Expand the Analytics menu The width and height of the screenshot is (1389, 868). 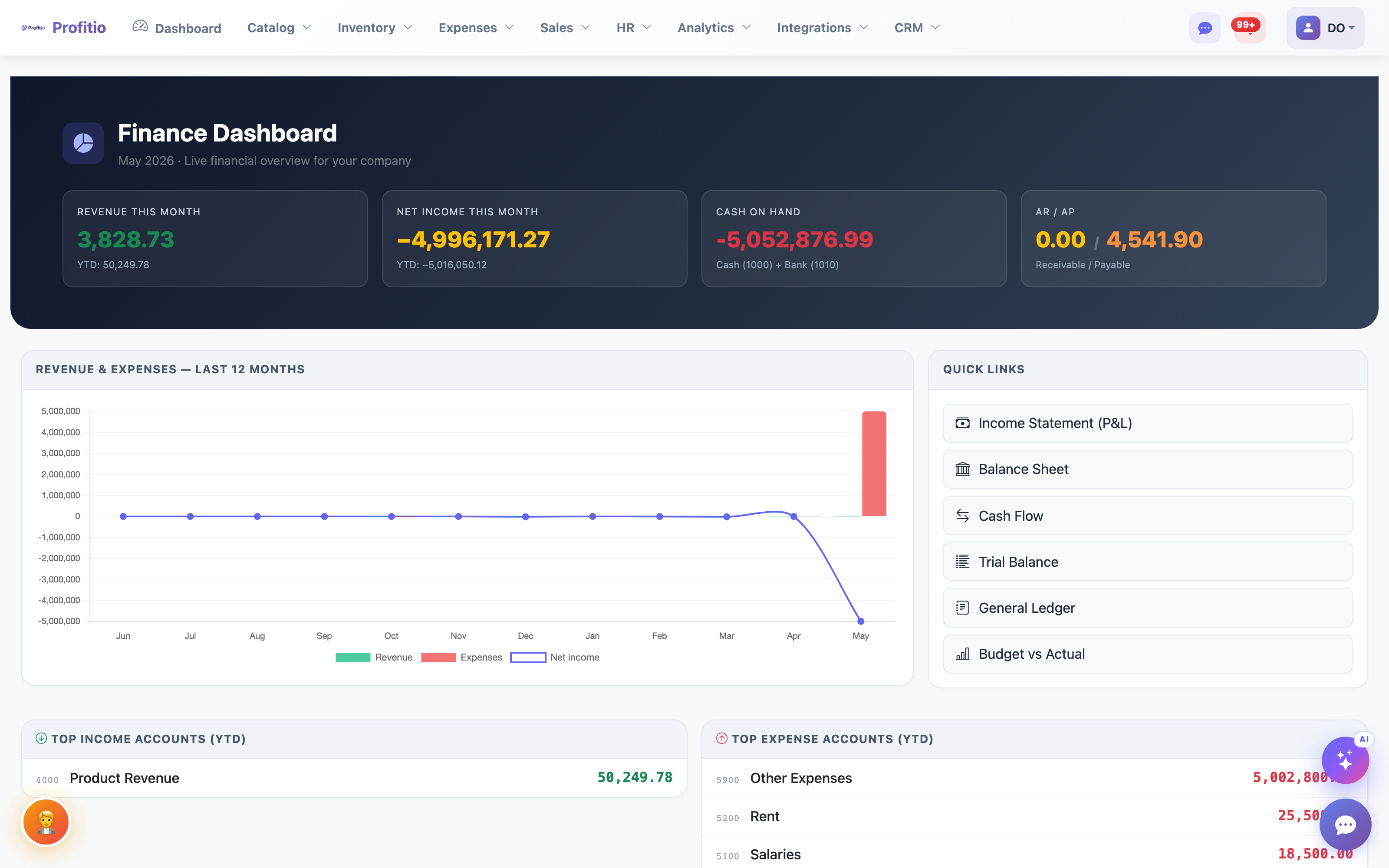click(714, 27)
